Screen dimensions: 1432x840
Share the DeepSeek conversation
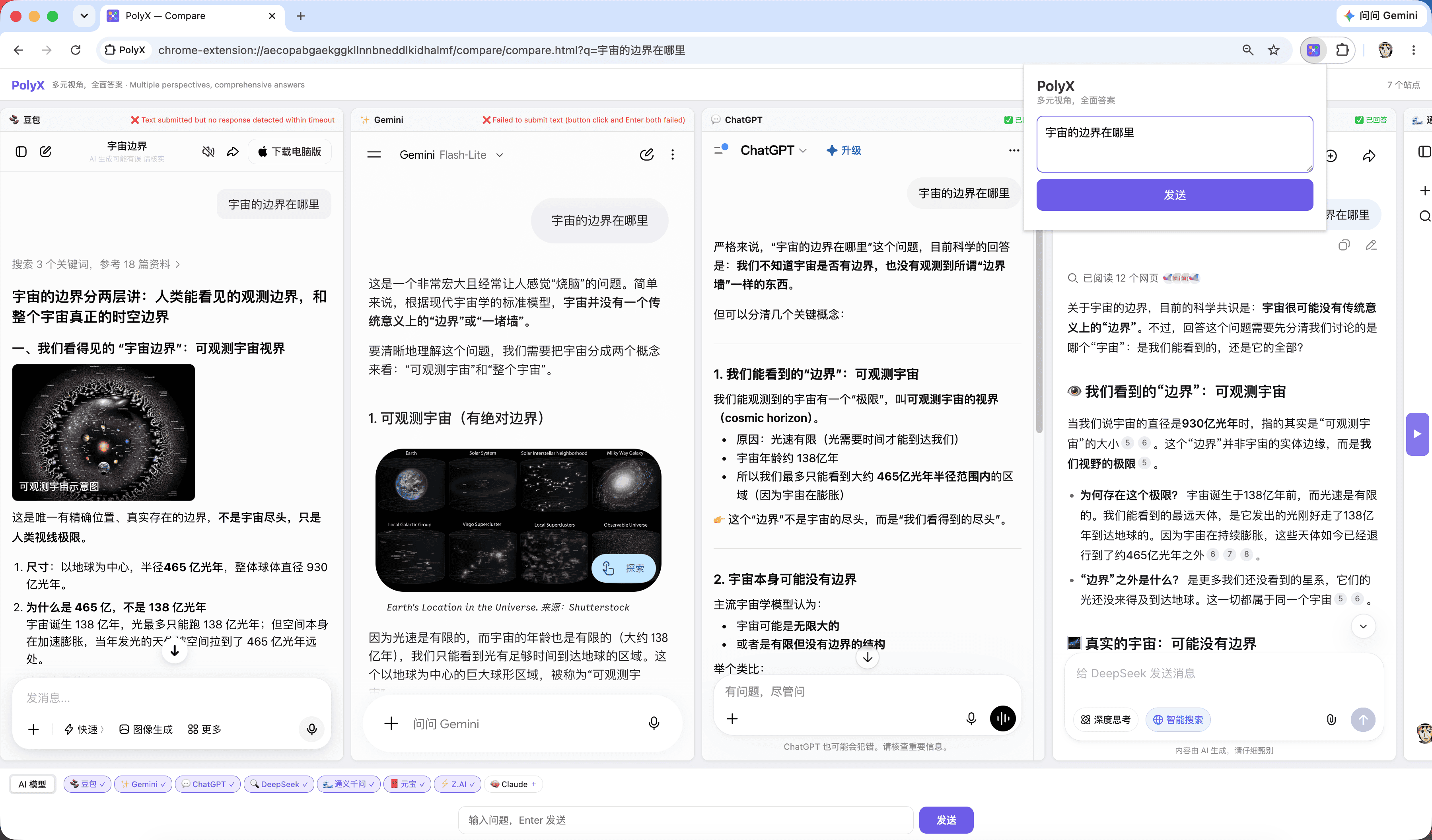[x=1369, y=156]
